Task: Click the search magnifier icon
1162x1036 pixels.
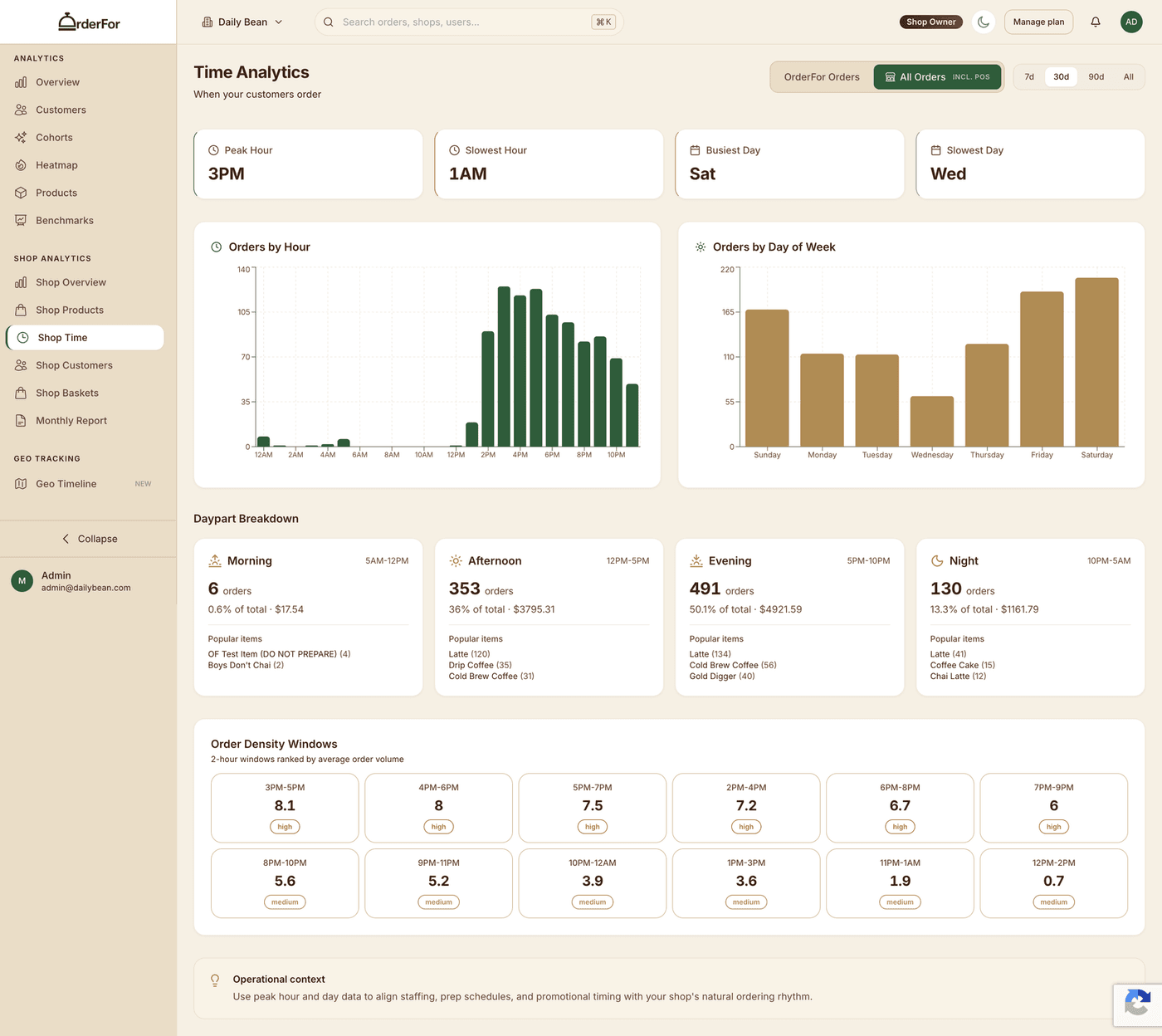Action: (329, 22)
